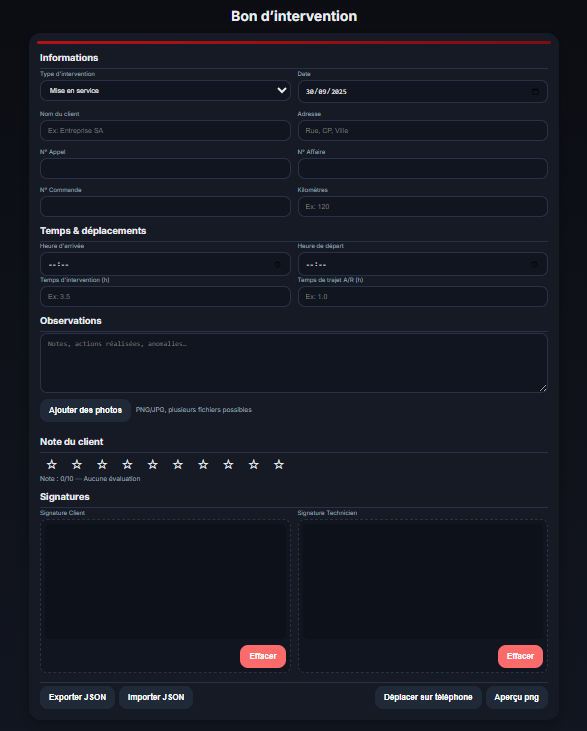The image size is (587, 731).
Task: Click Déplacer sur téléphone
Action: pos(428,697)
